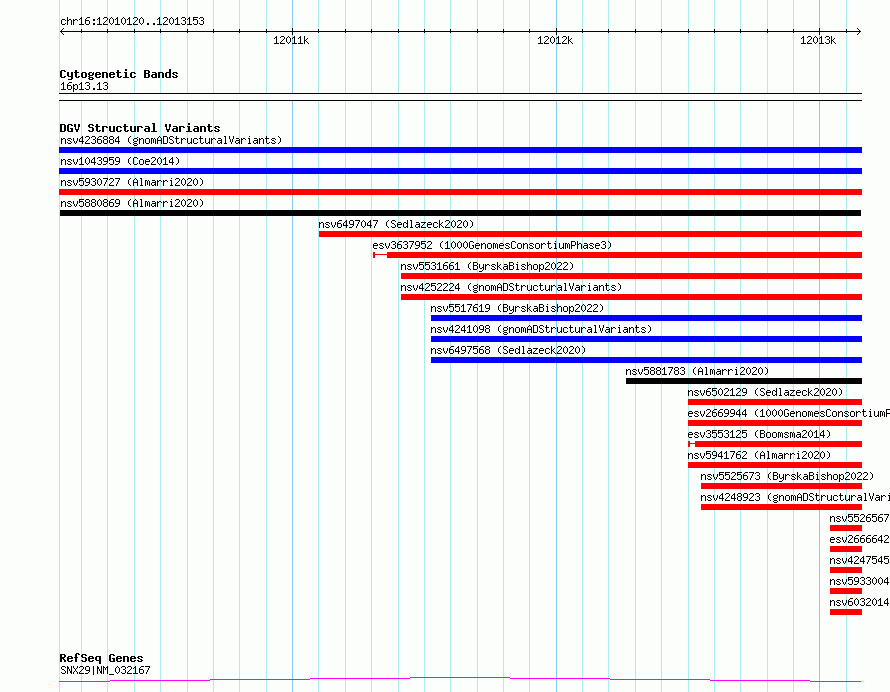Click the nsv4248923 variant label

[x=795, y=497]
